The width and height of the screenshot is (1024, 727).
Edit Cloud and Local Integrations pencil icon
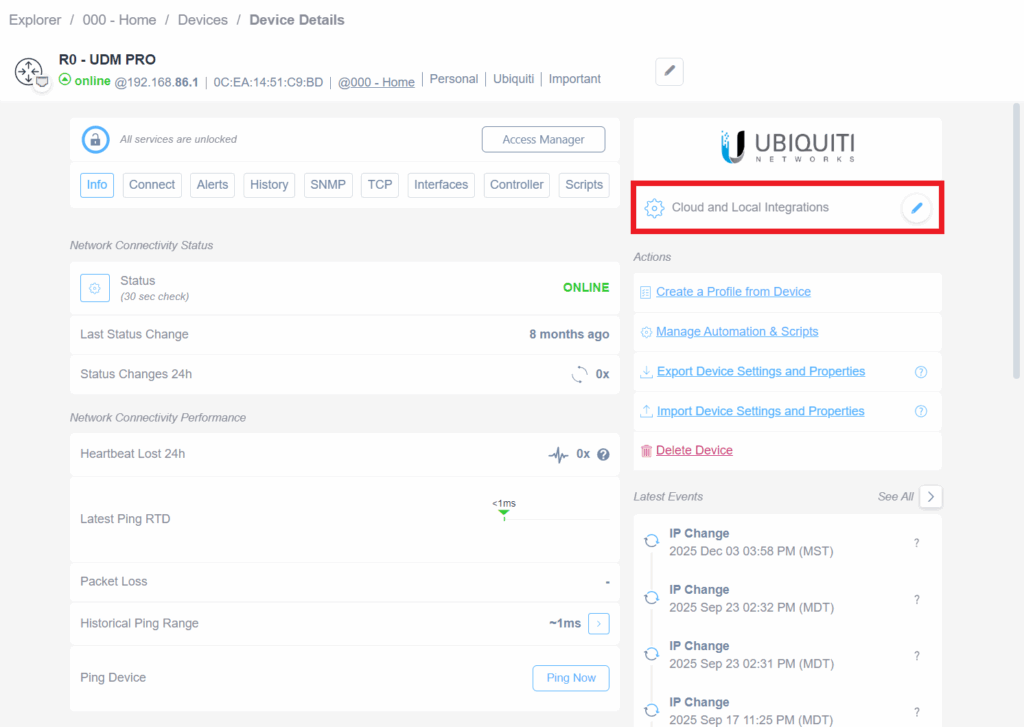point(916,208)
